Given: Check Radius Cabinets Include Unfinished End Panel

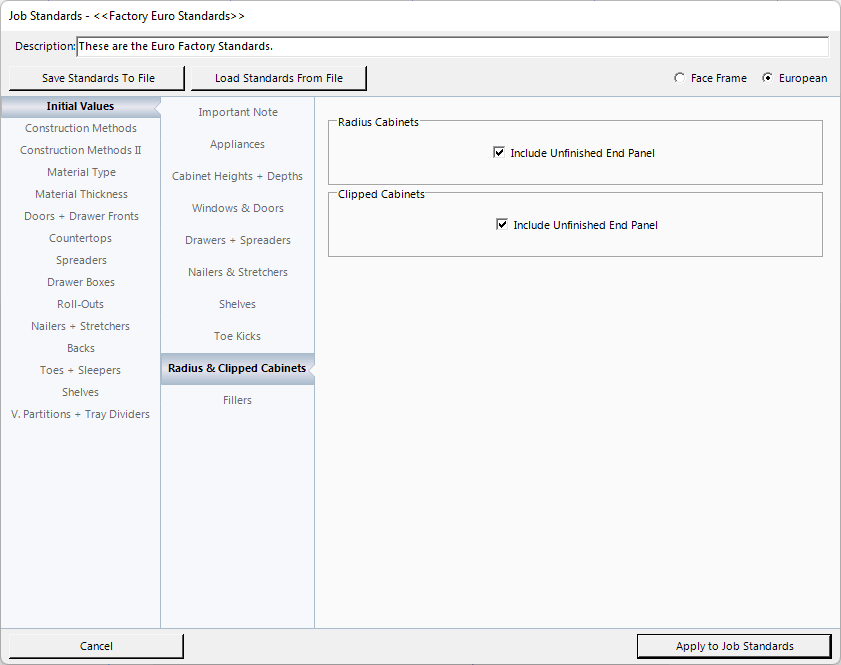Looking at the screenshot, I should point(499,153).
